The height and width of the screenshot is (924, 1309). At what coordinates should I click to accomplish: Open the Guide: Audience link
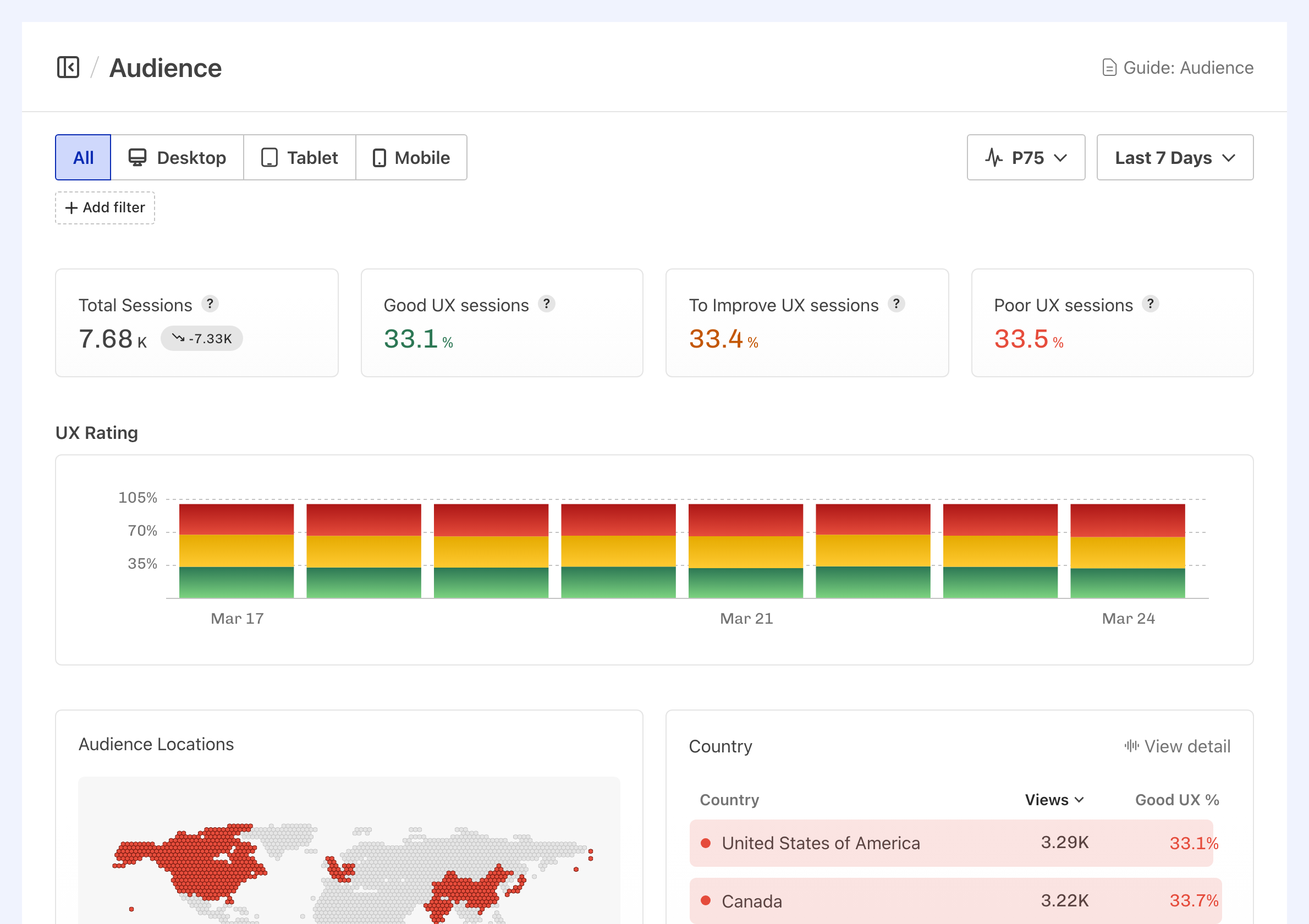pyautogui.click(x=1189, y=67)
